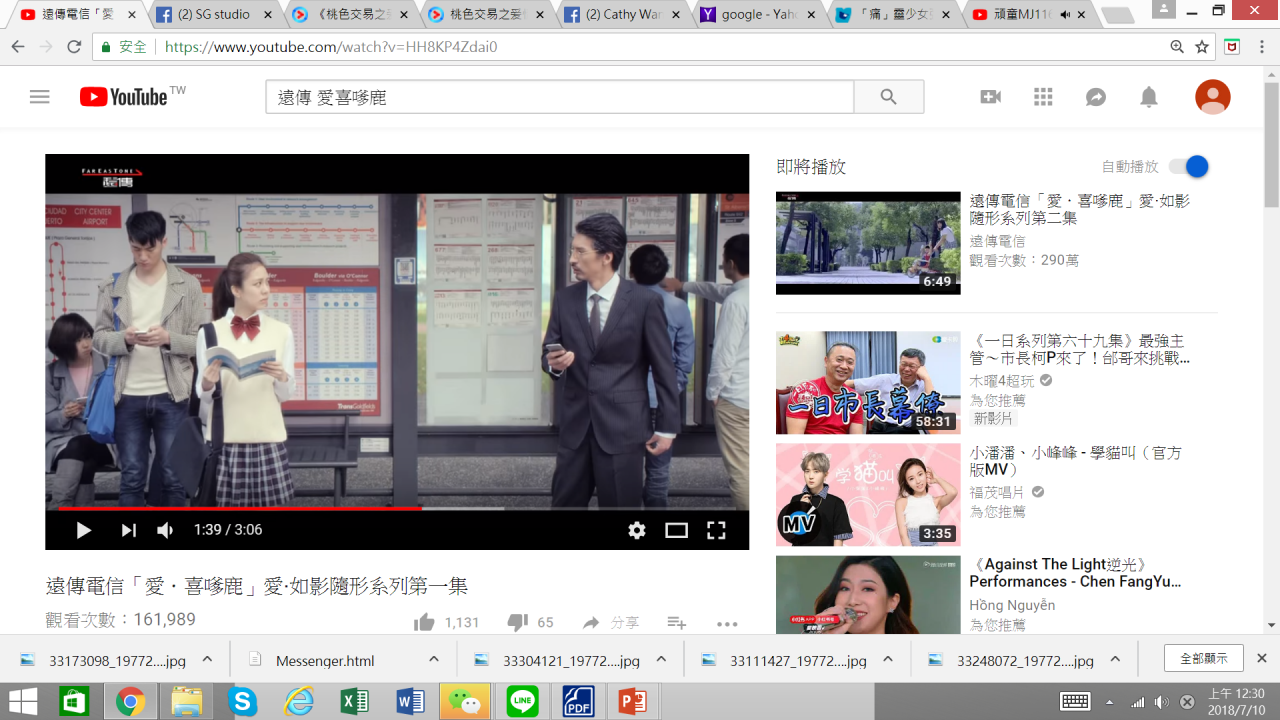Seek on the red video progress bar
1280x720 pixels.
click(397, 508)
